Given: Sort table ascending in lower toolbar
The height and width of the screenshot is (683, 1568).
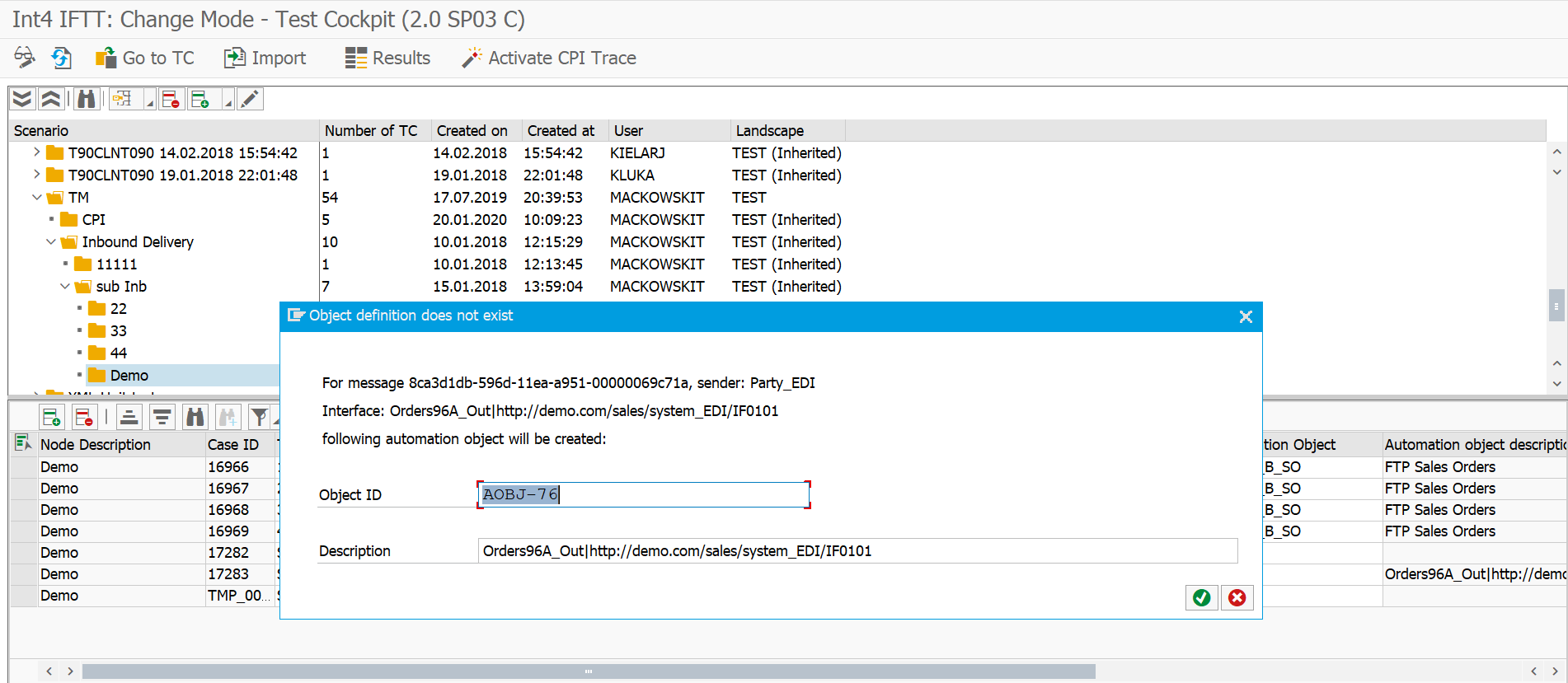Looking at the screenshot, I should pyautogui.click(x=129, y=418).
